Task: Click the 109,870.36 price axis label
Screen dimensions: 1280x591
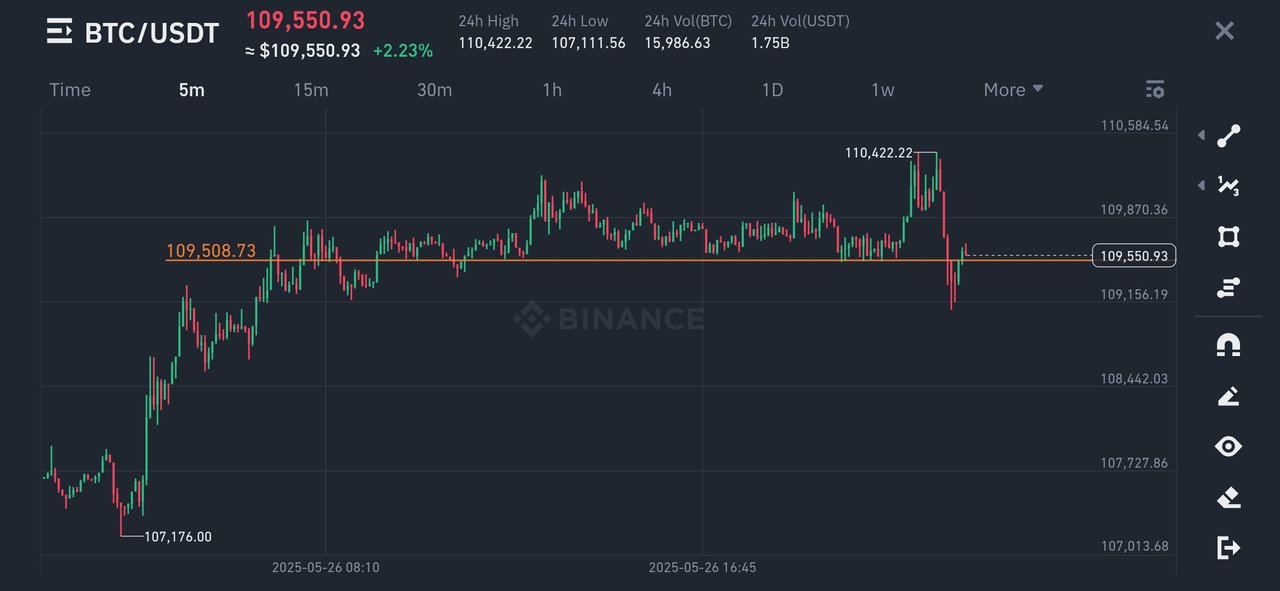Action: coord(1134,210)
